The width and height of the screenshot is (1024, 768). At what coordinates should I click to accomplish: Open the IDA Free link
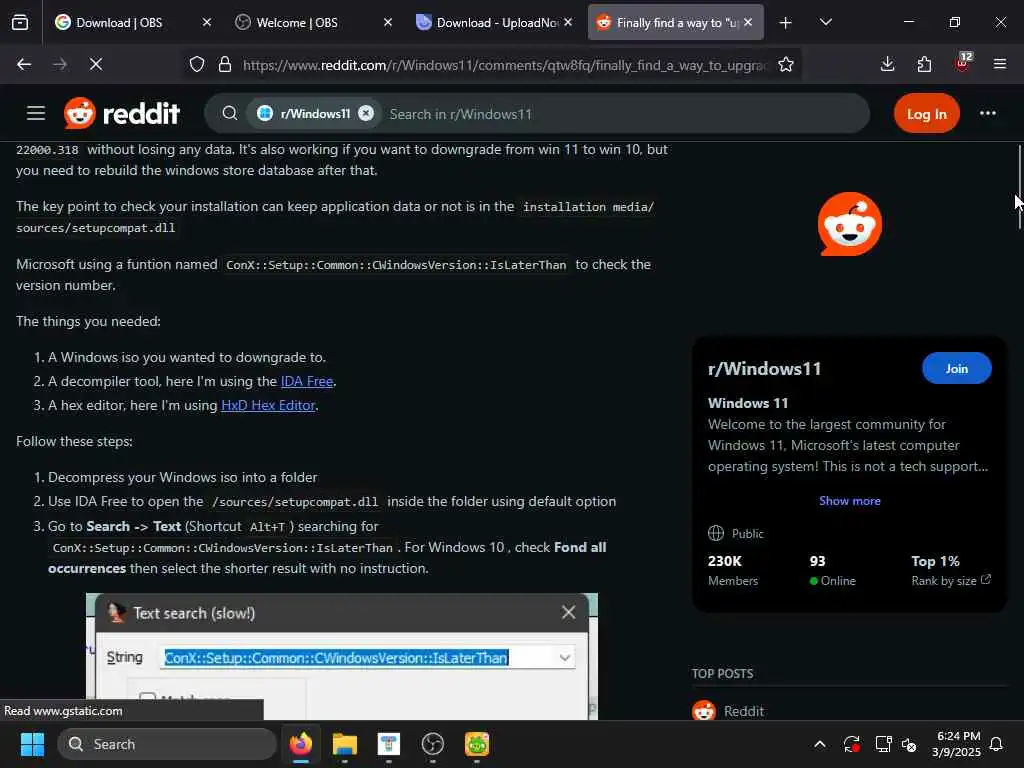point(307,381)
